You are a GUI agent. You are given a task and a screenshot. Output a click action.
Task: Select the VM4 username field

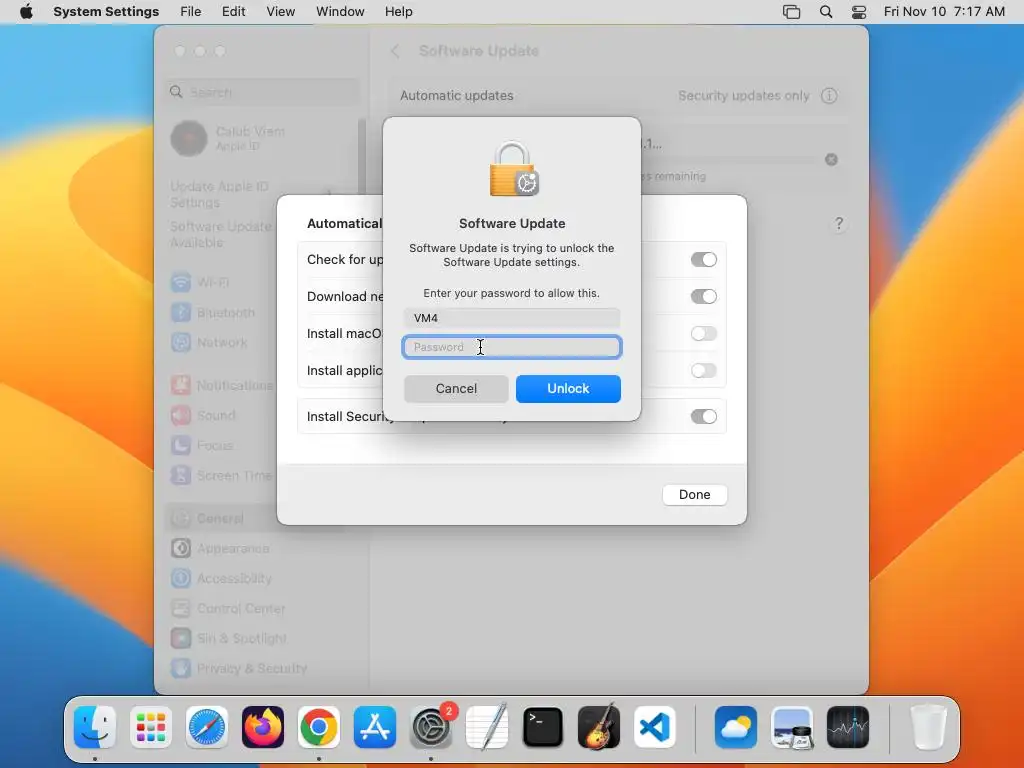click(512, 318)
